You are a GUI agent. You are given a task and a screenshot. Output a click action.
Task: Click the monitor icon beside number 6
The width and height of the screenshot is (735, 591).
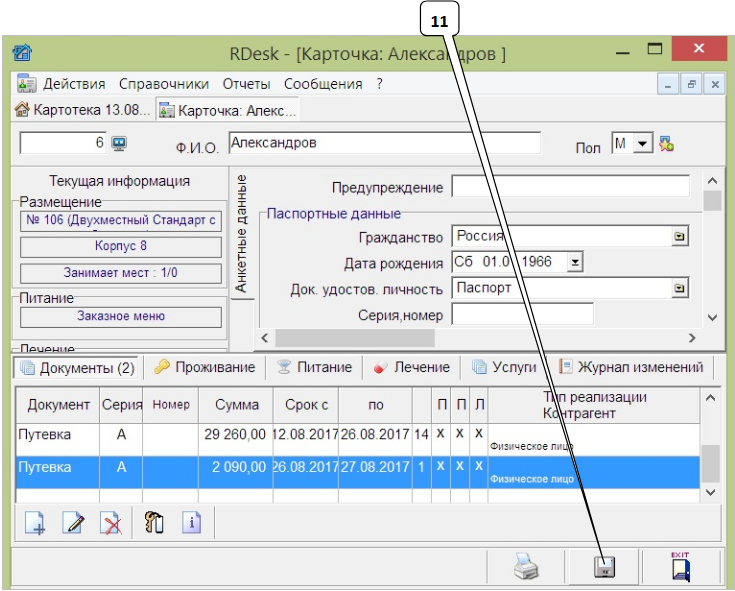[x=118, y=143]
